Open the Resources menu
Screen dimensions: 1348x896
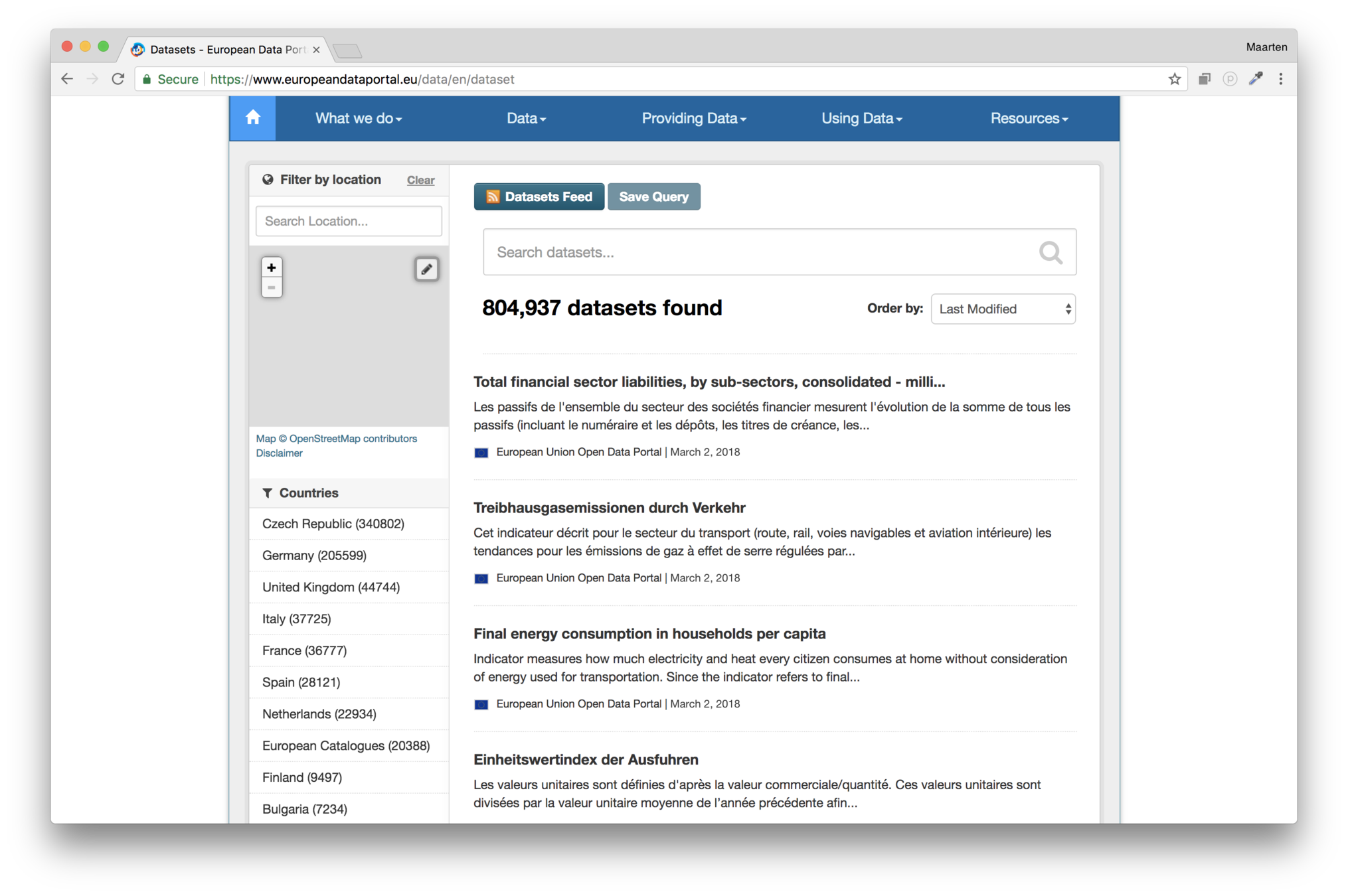point(1029,119)
